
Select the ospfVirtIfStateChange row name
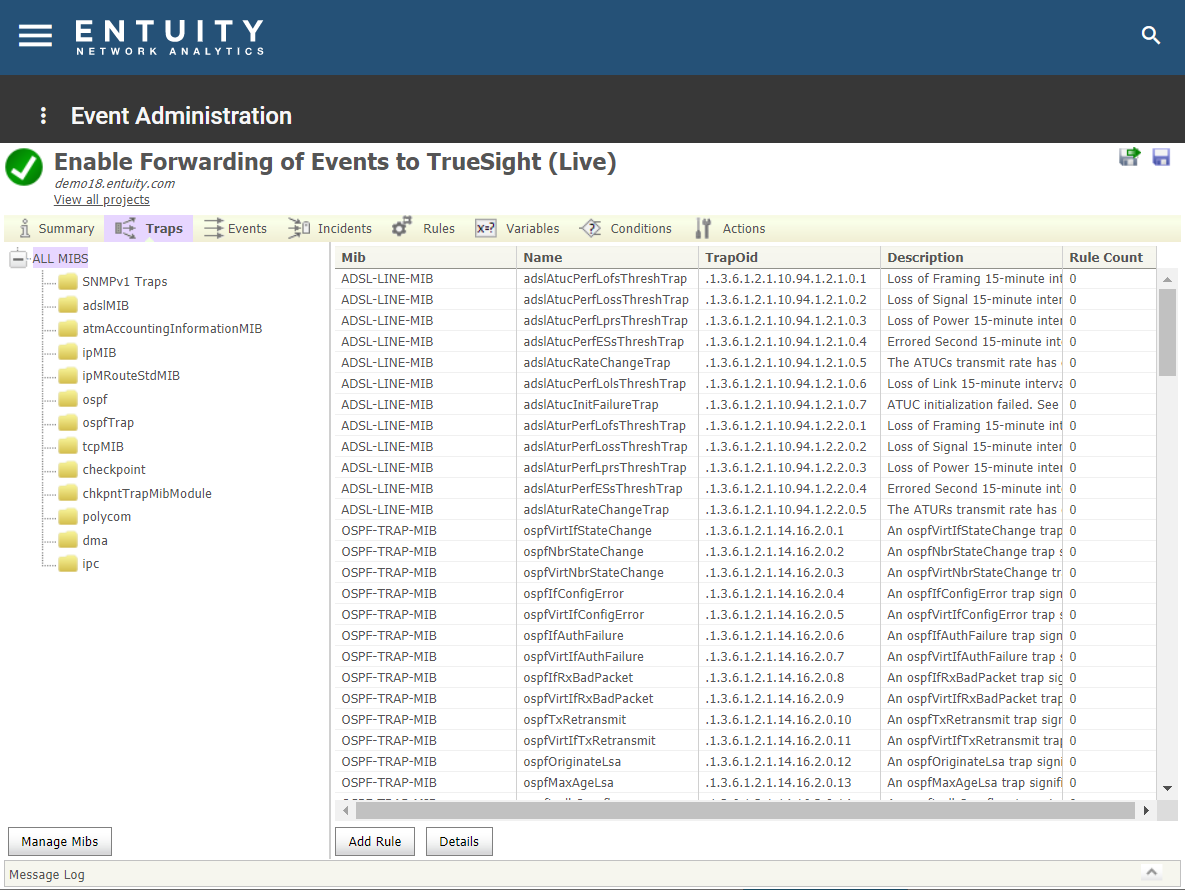(587, 531)
